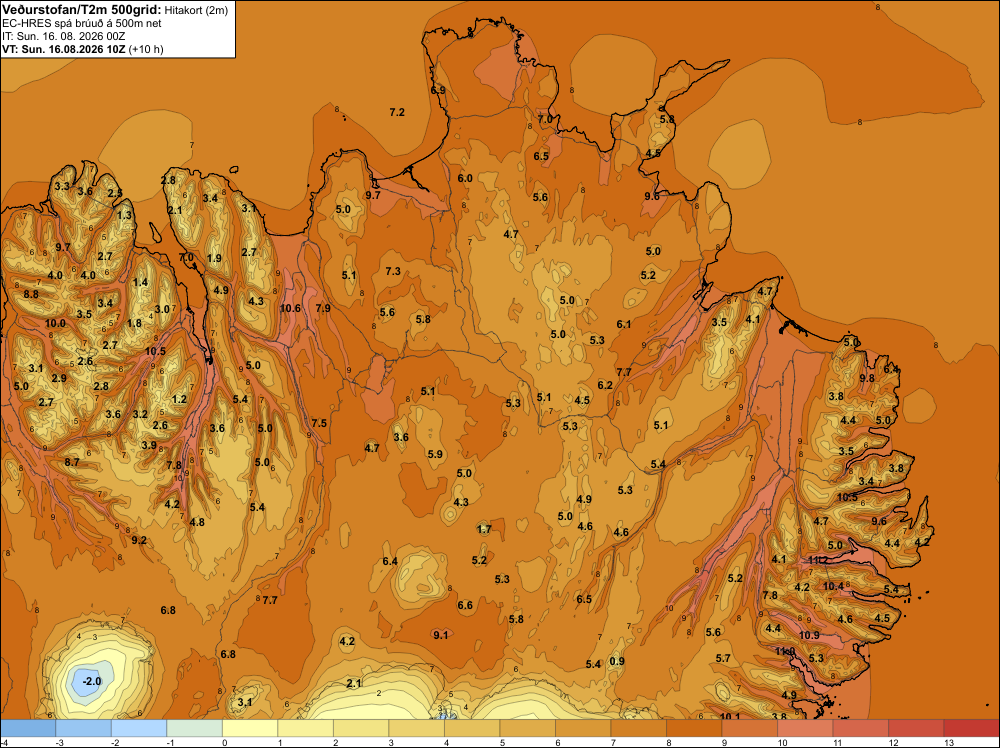
Task: Click the legend tick label -4
Action: pyautogui.click(x=4, y=742)
